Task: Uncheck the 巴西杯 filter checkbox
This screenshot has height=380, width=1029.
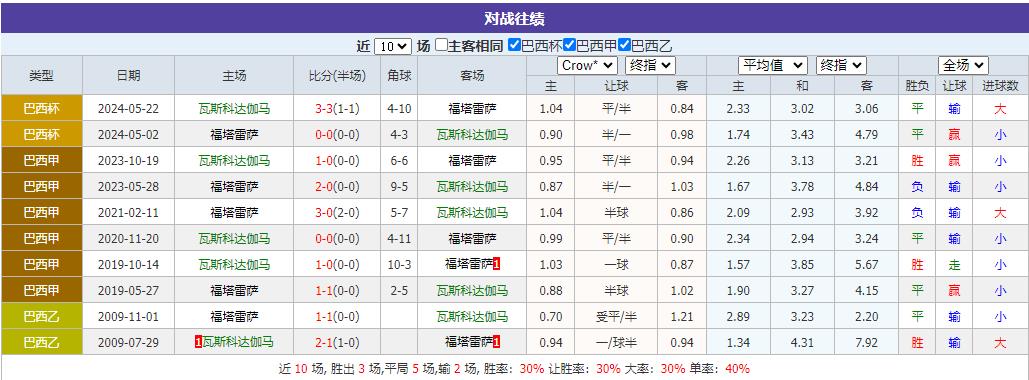Action: pyautogui.click(x=514, y=45)
